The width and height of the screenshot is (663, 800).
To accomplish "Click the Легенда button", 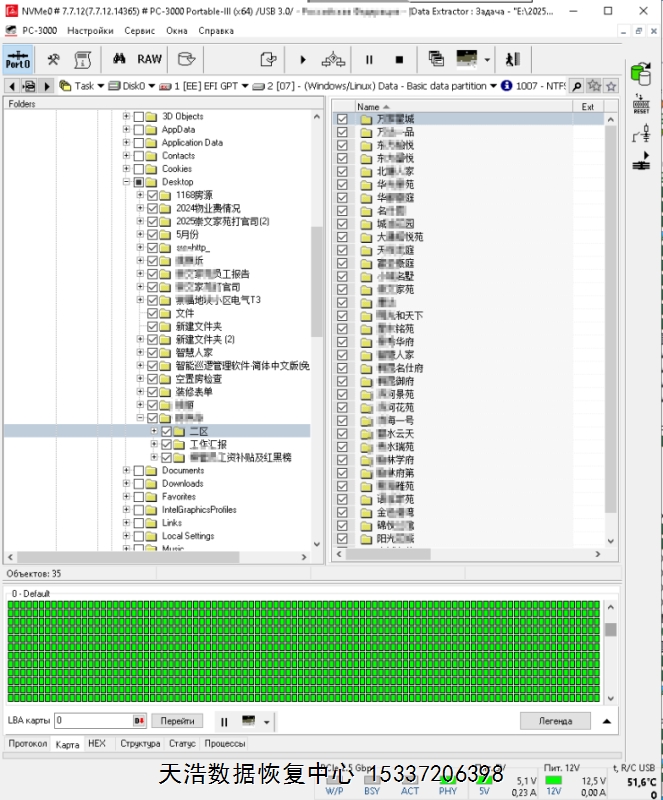I will click(555, 721).
